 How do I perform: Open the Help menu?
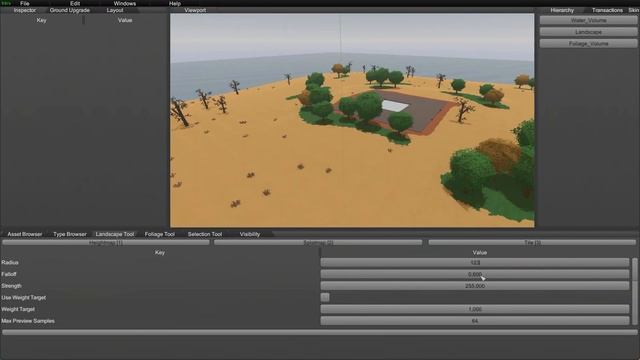click(x=175, y=3)
